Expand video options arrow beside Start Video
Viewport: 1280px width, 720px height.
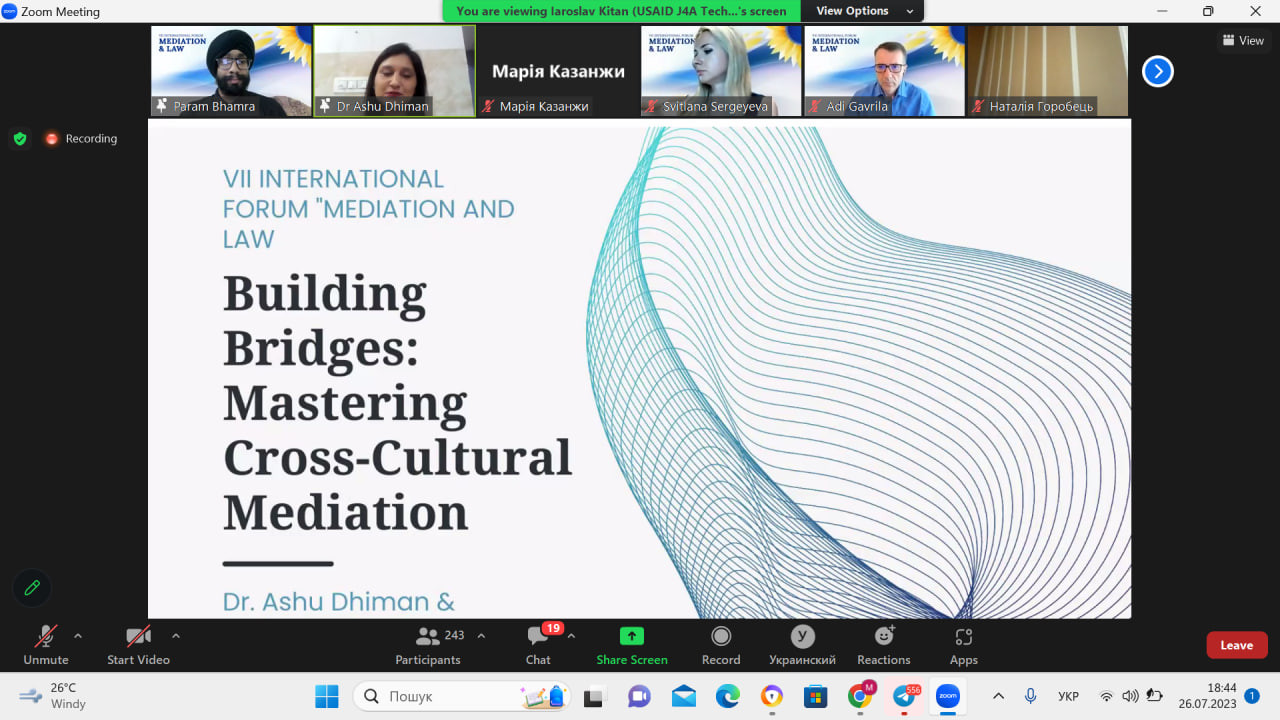click(x=176, y=635)
